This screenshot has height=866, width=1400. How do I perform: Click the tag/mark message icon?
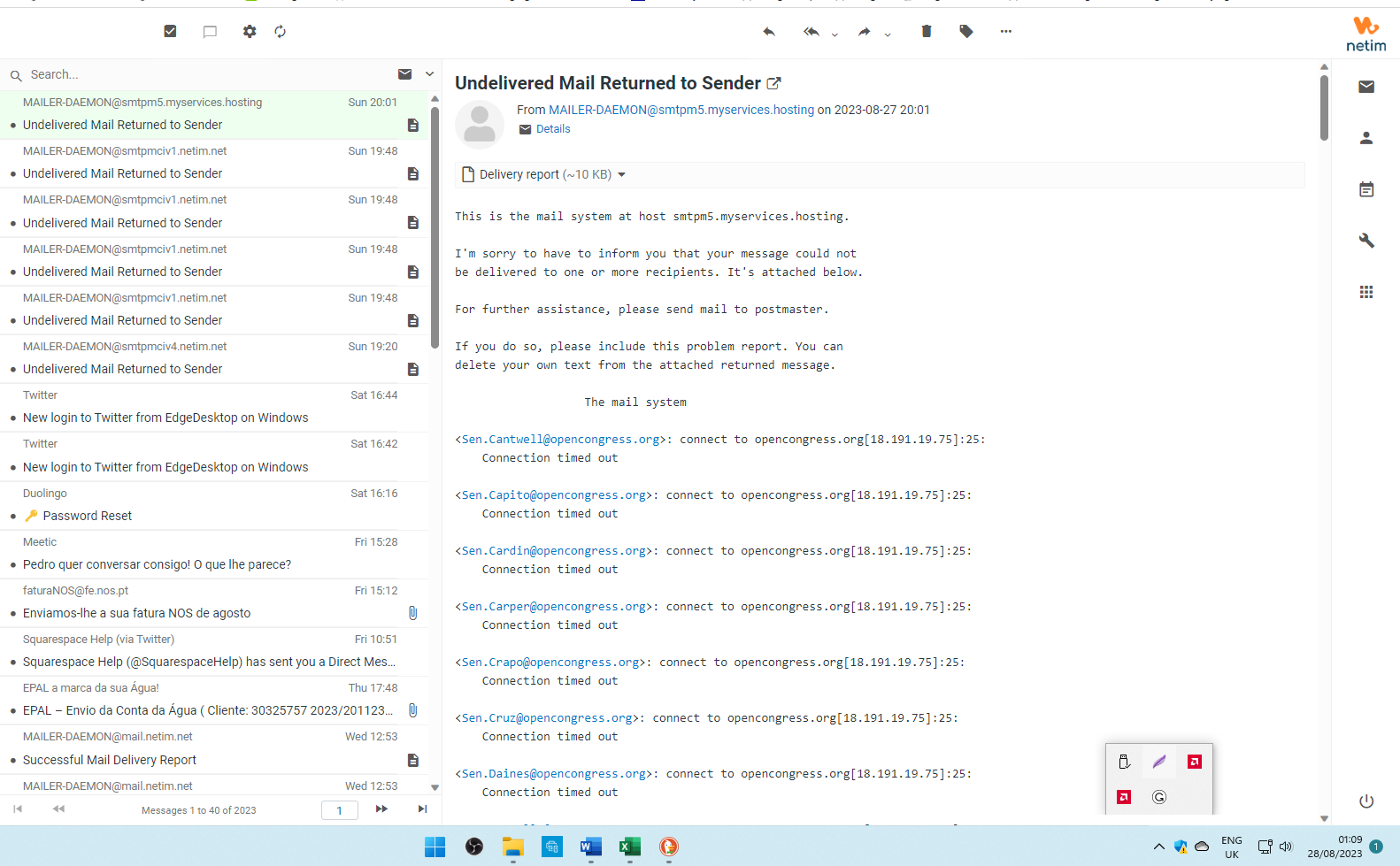tap(966, 32)
